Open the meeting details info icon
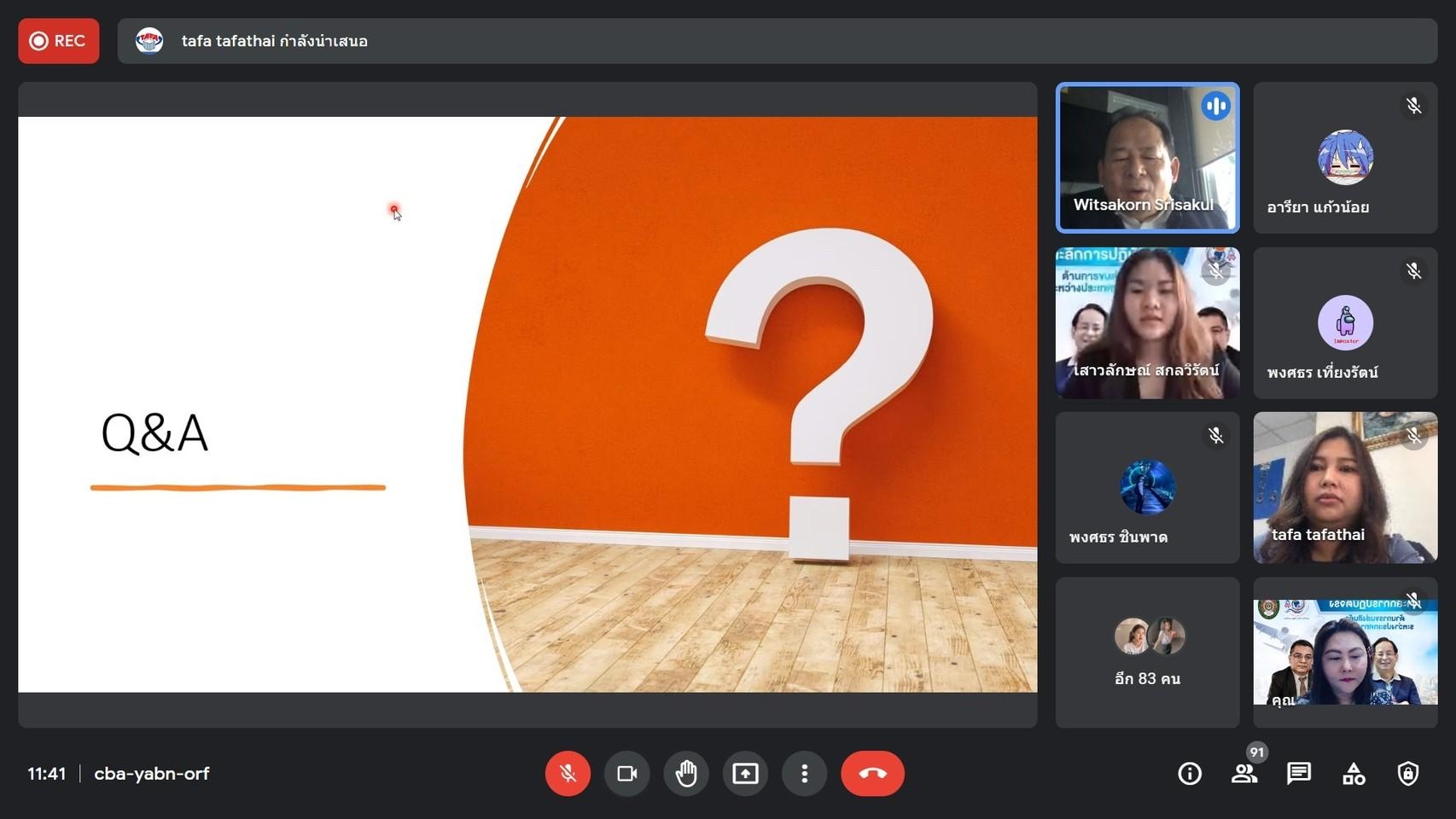Image resolution: width=1456 pixels, height=819 pixels. (x=1190, y=774)
